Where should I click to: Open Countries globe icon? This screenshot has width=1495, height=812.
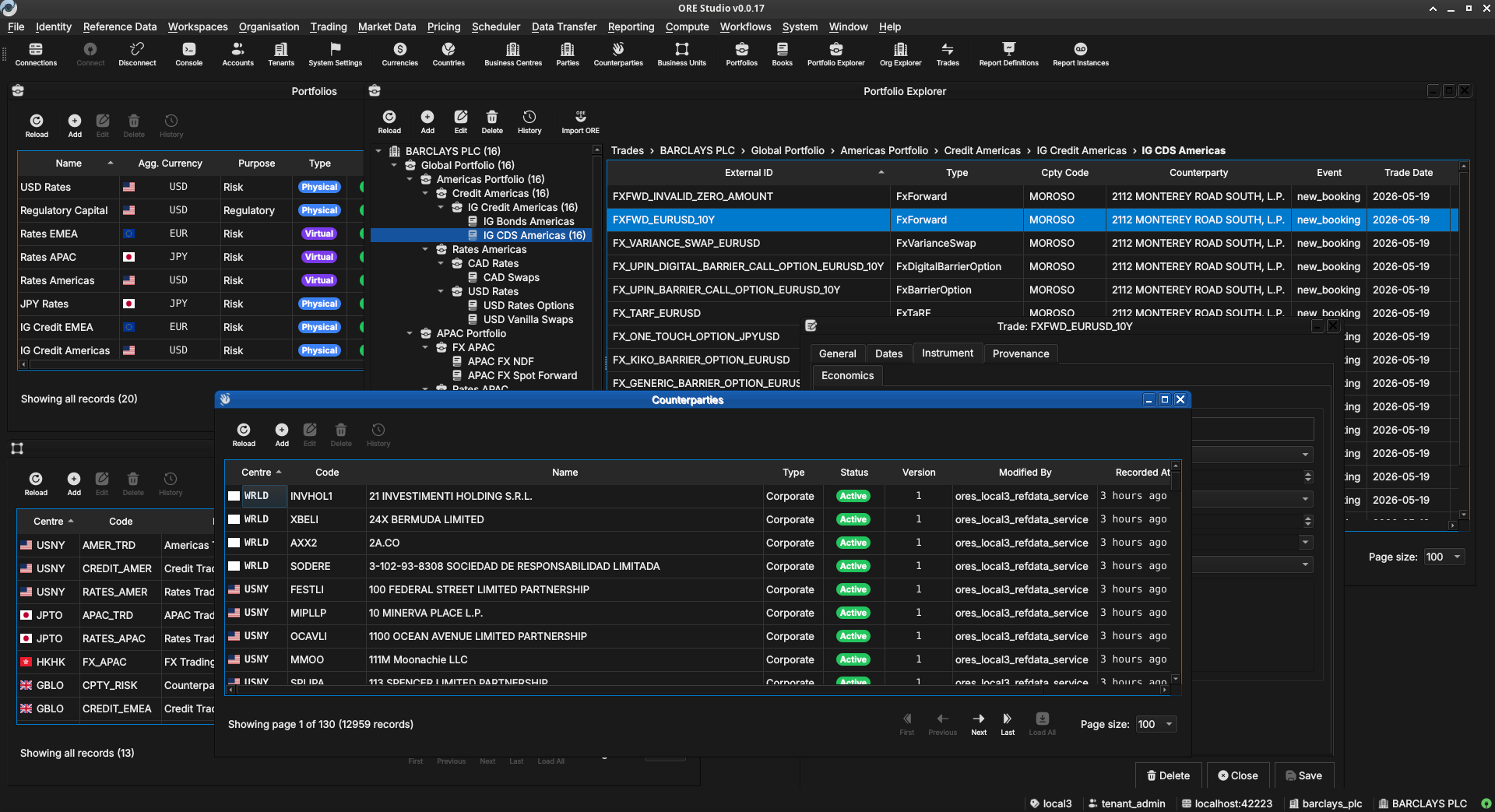pyautogui.click(x=448, y=54)
